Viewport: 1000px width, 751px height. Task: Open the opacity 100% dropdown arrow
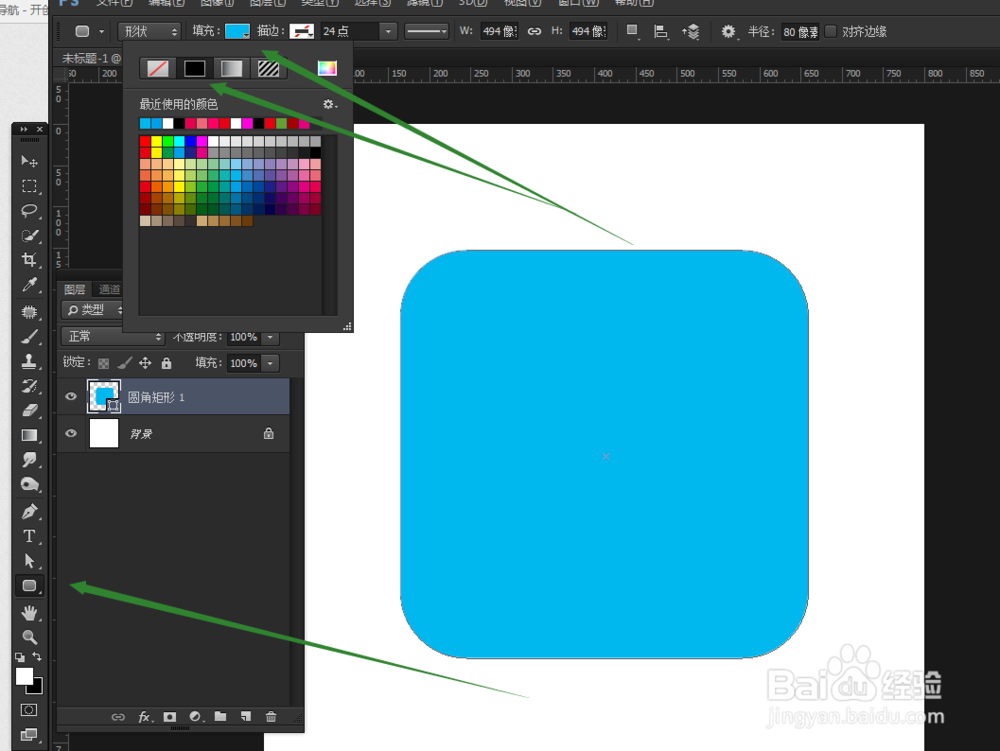270,337
